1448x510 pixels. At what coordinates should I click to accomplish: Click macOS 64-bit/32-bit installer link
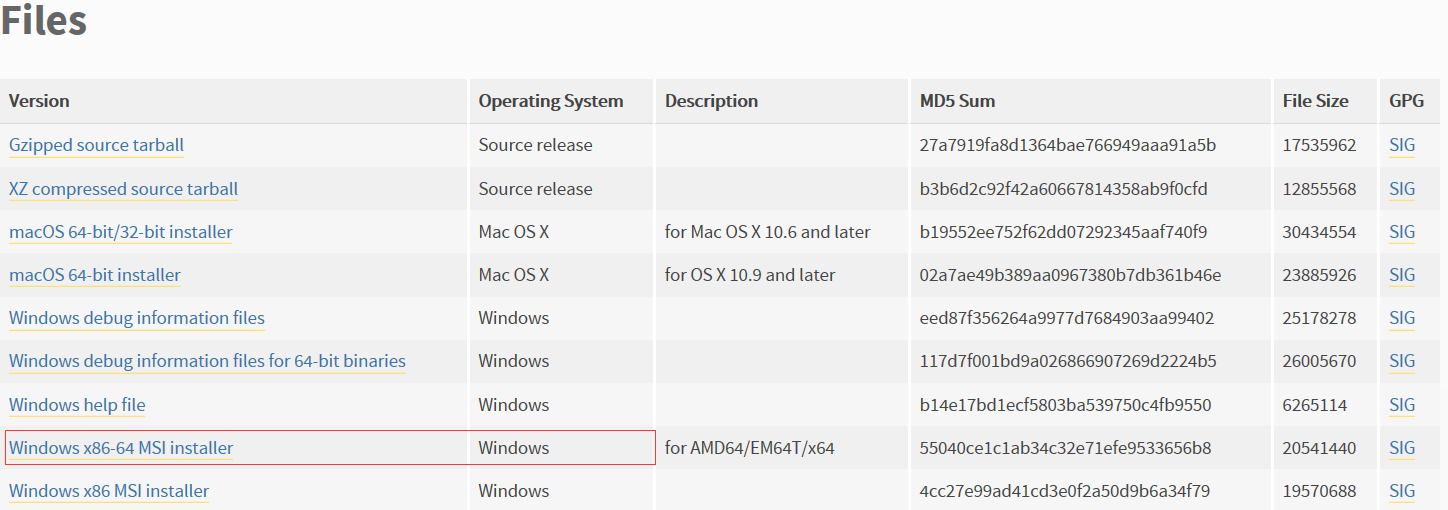120,232
